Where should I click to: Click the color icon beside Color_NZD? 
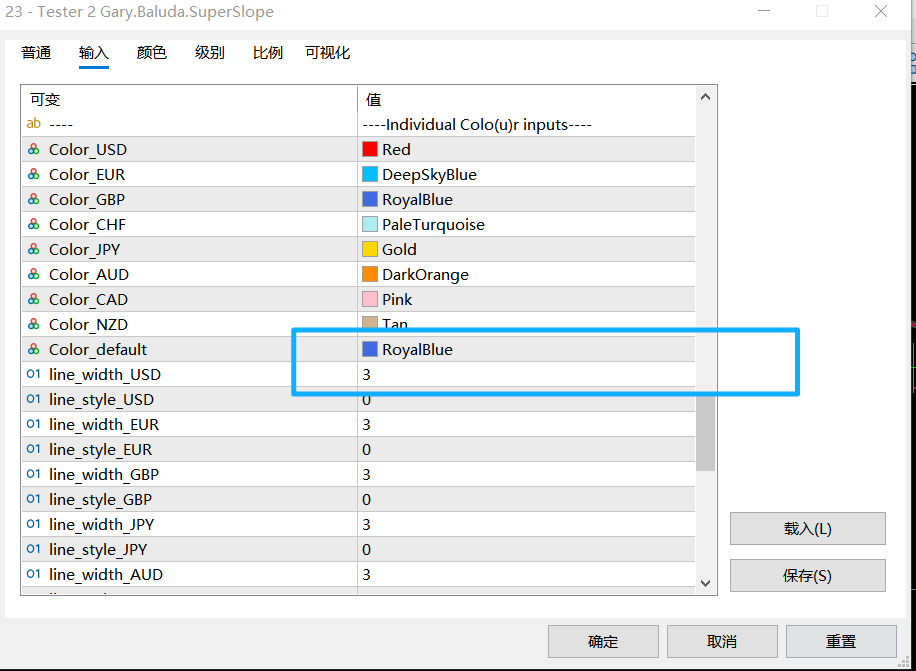tap(34, 324)
